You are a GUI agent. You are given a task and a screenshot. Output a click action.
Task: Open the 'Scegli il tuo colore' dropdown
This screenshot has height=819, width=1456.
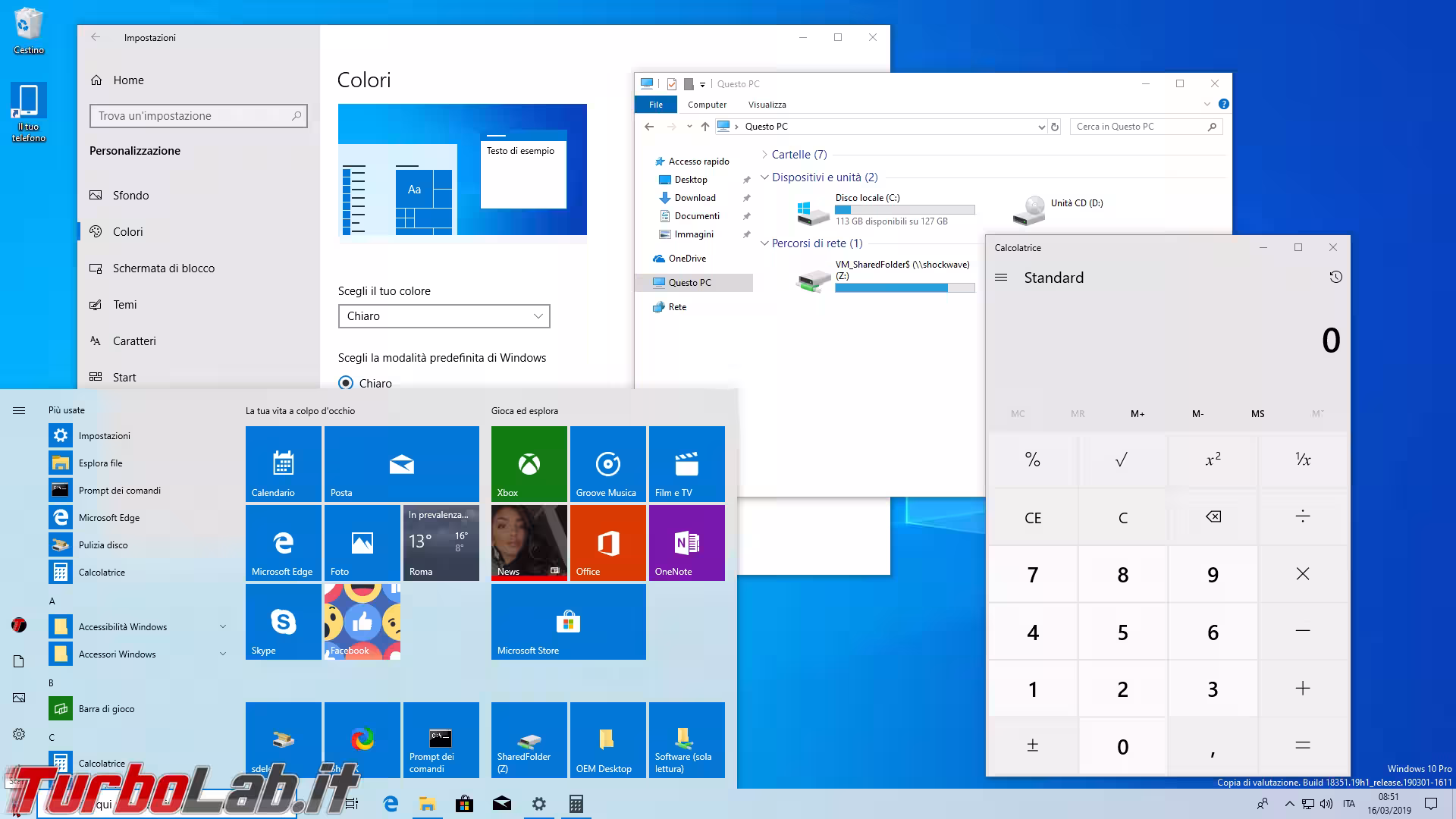coord(444,316)
